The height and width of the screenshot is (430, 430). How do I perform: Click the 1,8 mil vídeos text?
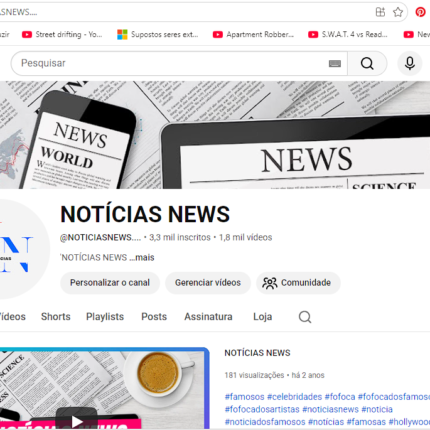coord(245,237)
